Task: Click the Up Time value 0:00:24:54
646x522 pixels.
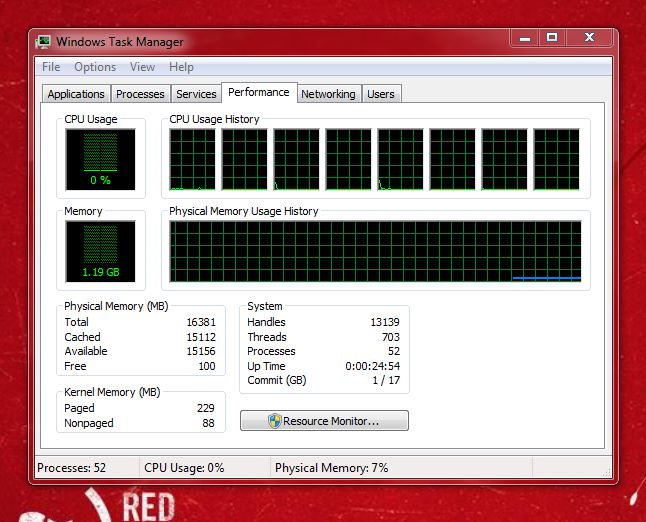Action: [372, 366]
